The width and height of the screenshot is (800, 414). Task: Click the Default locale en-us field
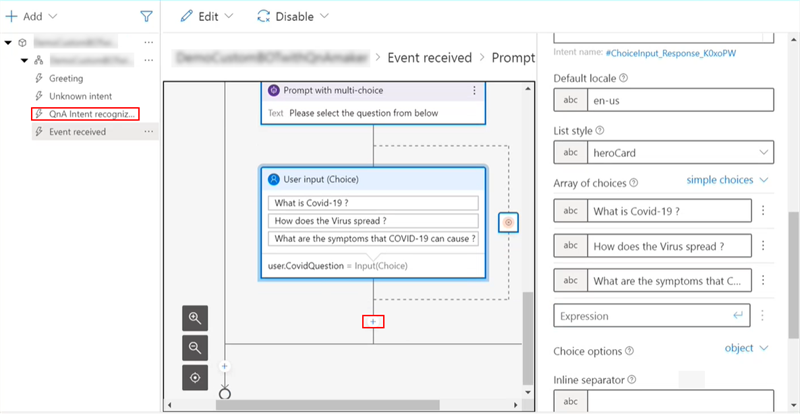(x=680, y=100)
